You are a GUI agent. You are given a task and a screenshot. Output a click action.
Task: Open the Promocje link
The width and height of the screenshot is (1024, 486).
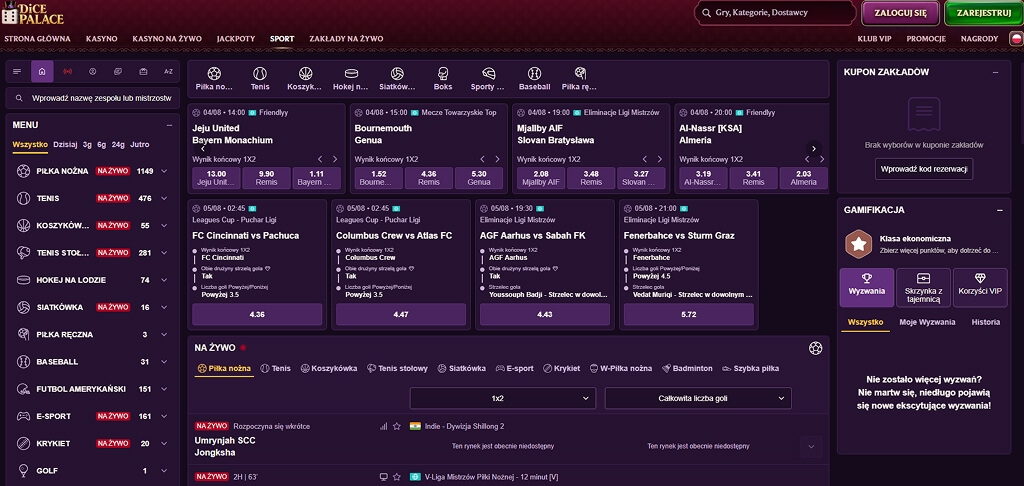point(926,39)
